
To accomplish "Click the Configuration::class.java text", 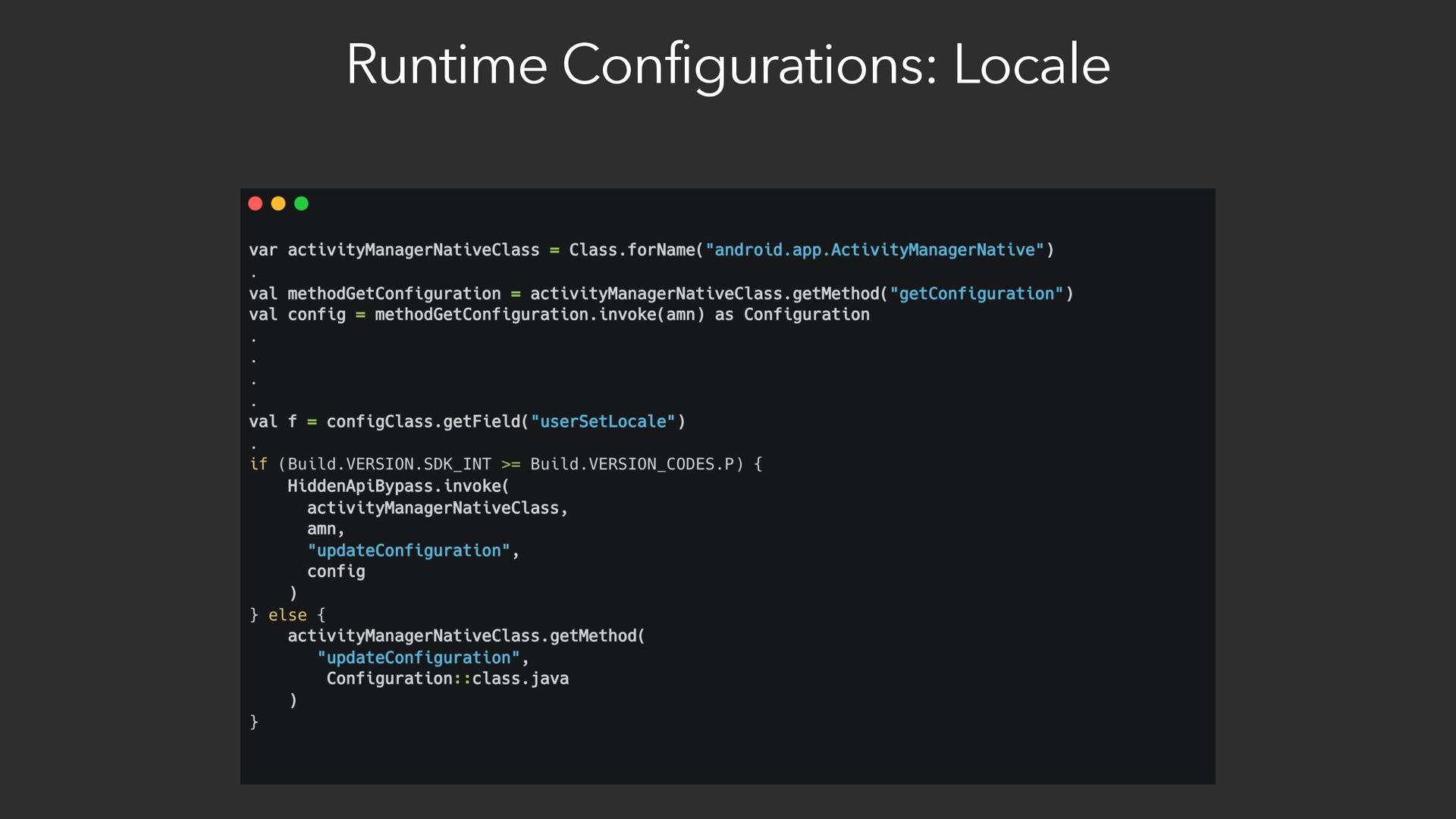I will click(x=447, y=679).
